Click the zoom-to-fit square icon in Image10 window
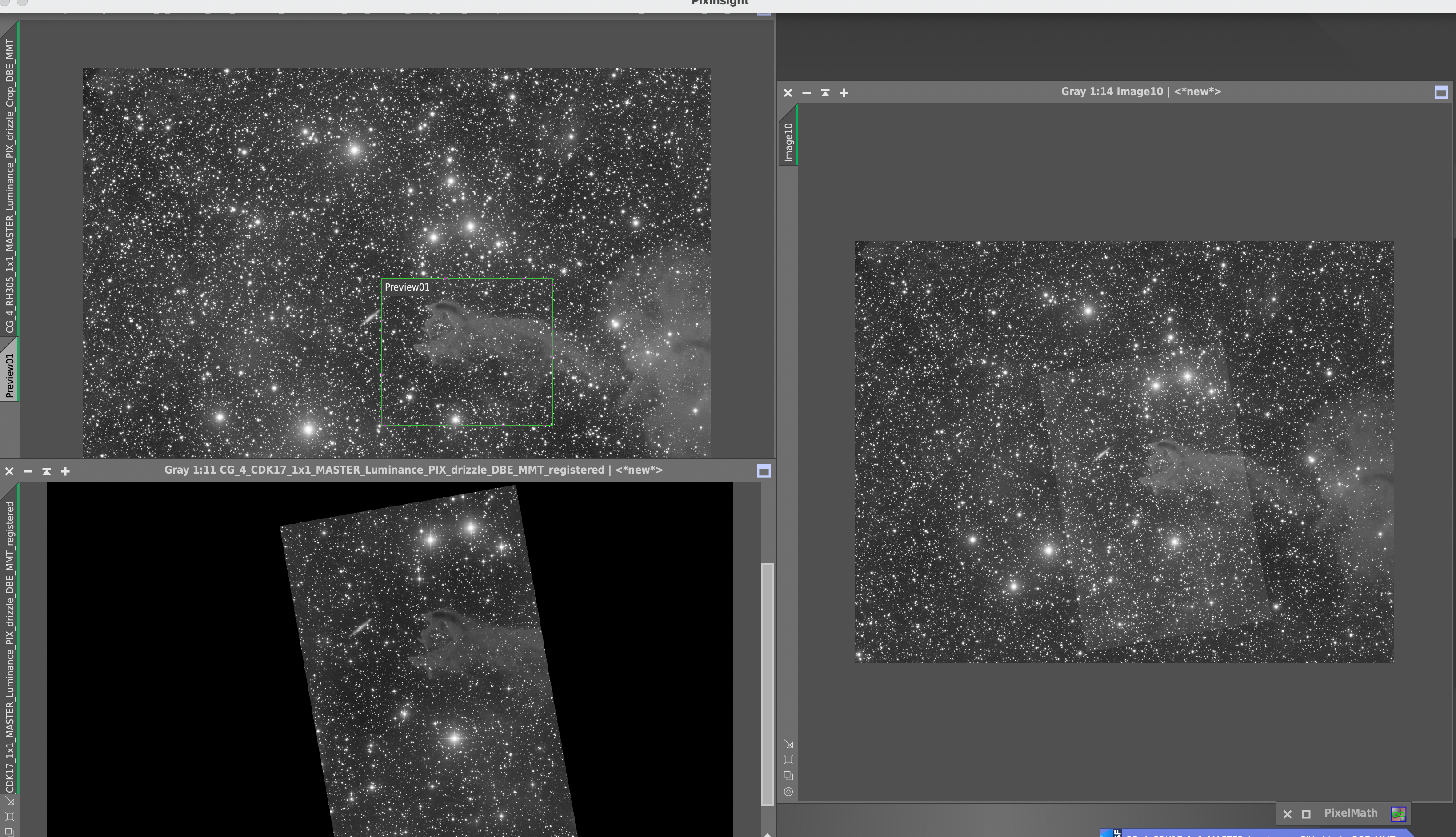Screen dimensions: 1456x837 click(x=788, y=760)
